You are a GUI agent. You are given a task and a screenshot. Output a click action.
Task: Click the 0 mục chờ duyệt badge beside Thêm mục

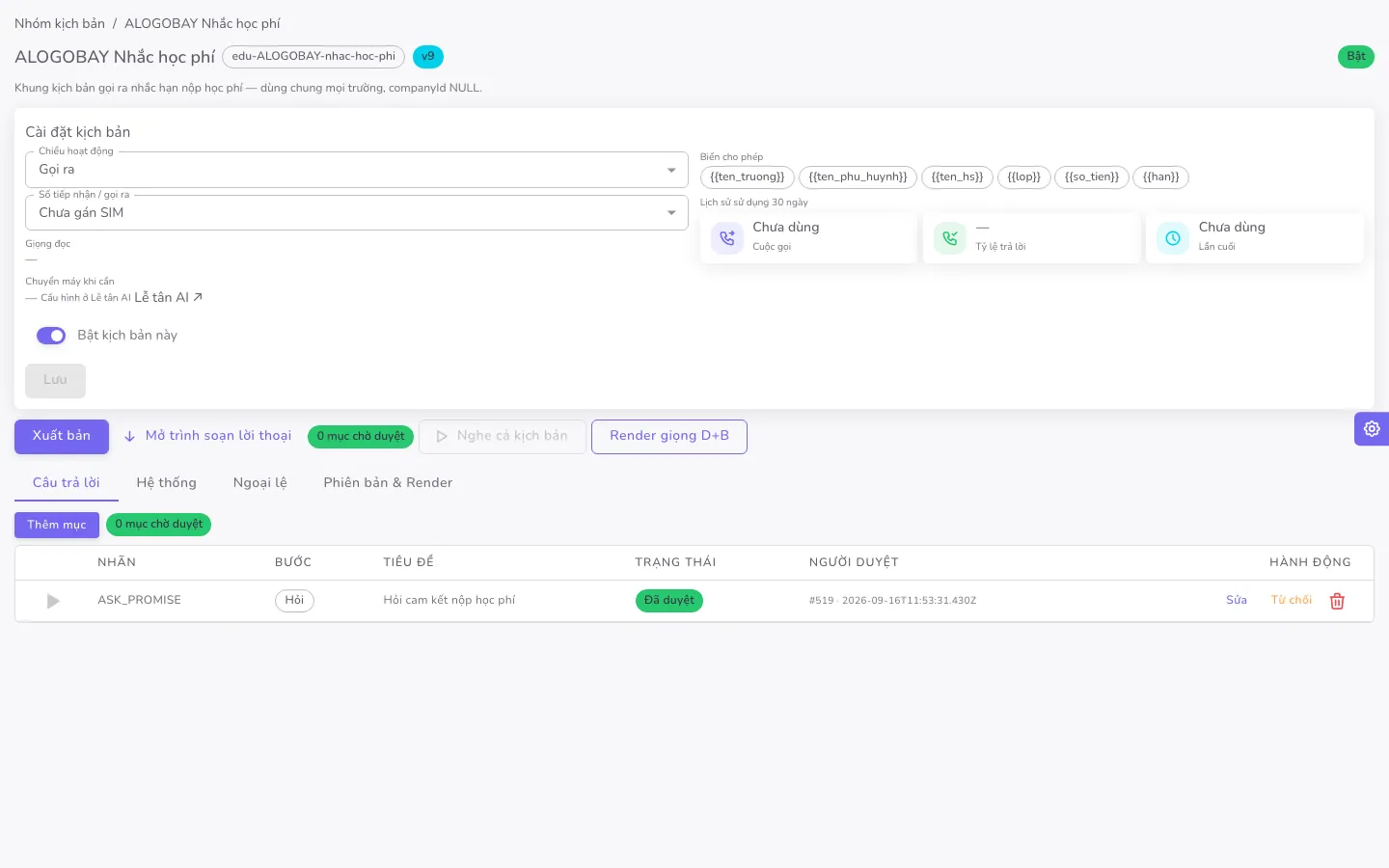click(x=159, y=525)
